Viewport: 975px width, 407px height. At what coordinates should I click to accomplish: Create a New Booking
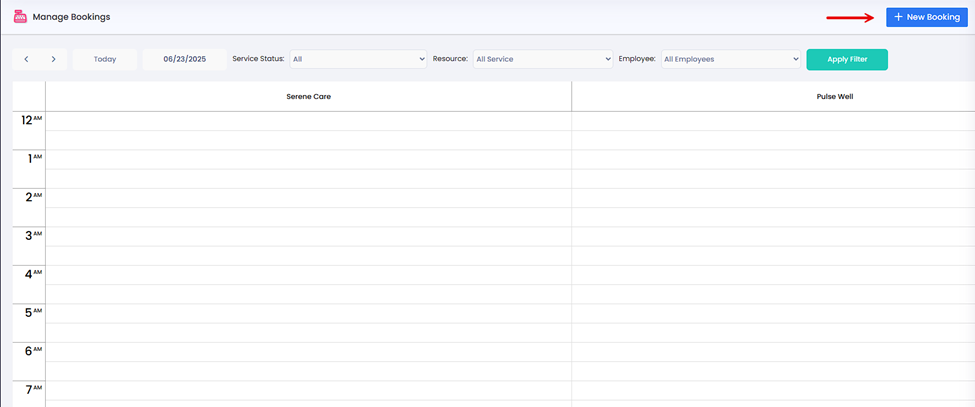pos(926,17)
